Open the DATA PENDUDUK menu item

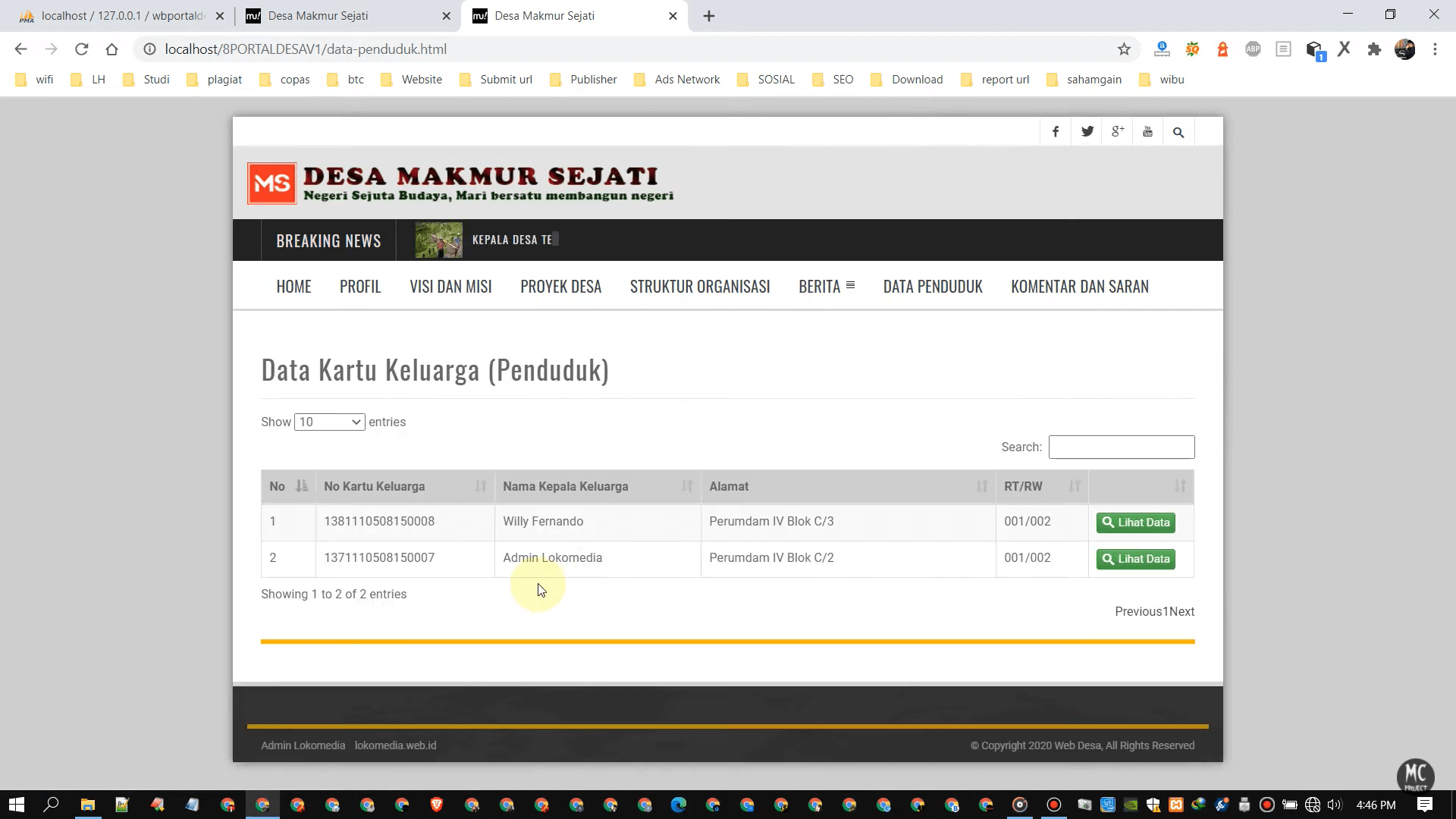[933, 286]
